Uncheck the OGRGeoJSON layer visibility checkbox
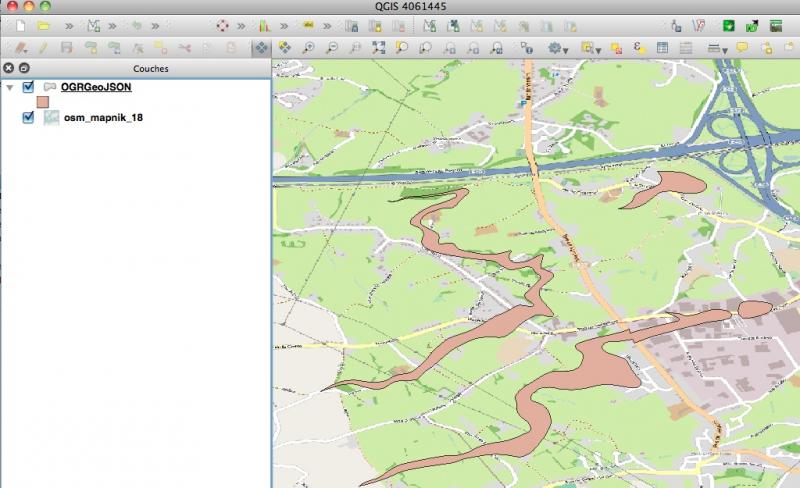 pos(28,87)
